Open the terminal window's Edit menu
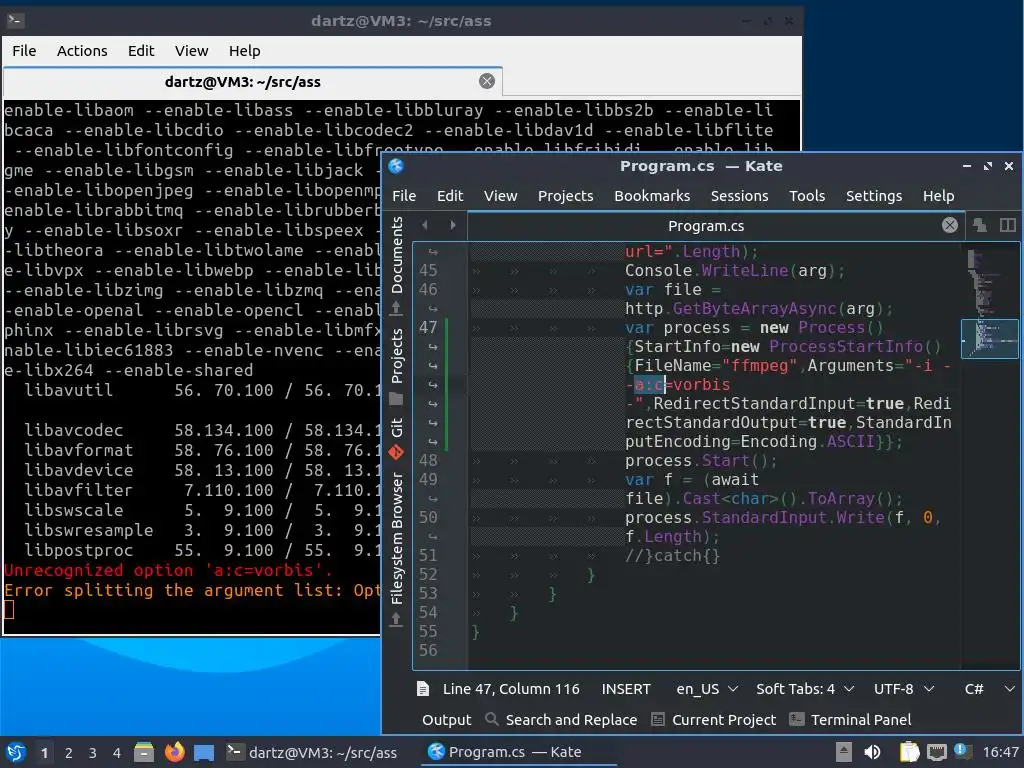Image resolution: width=1024 pixels, height=768 pixels. tap(140, 51)
